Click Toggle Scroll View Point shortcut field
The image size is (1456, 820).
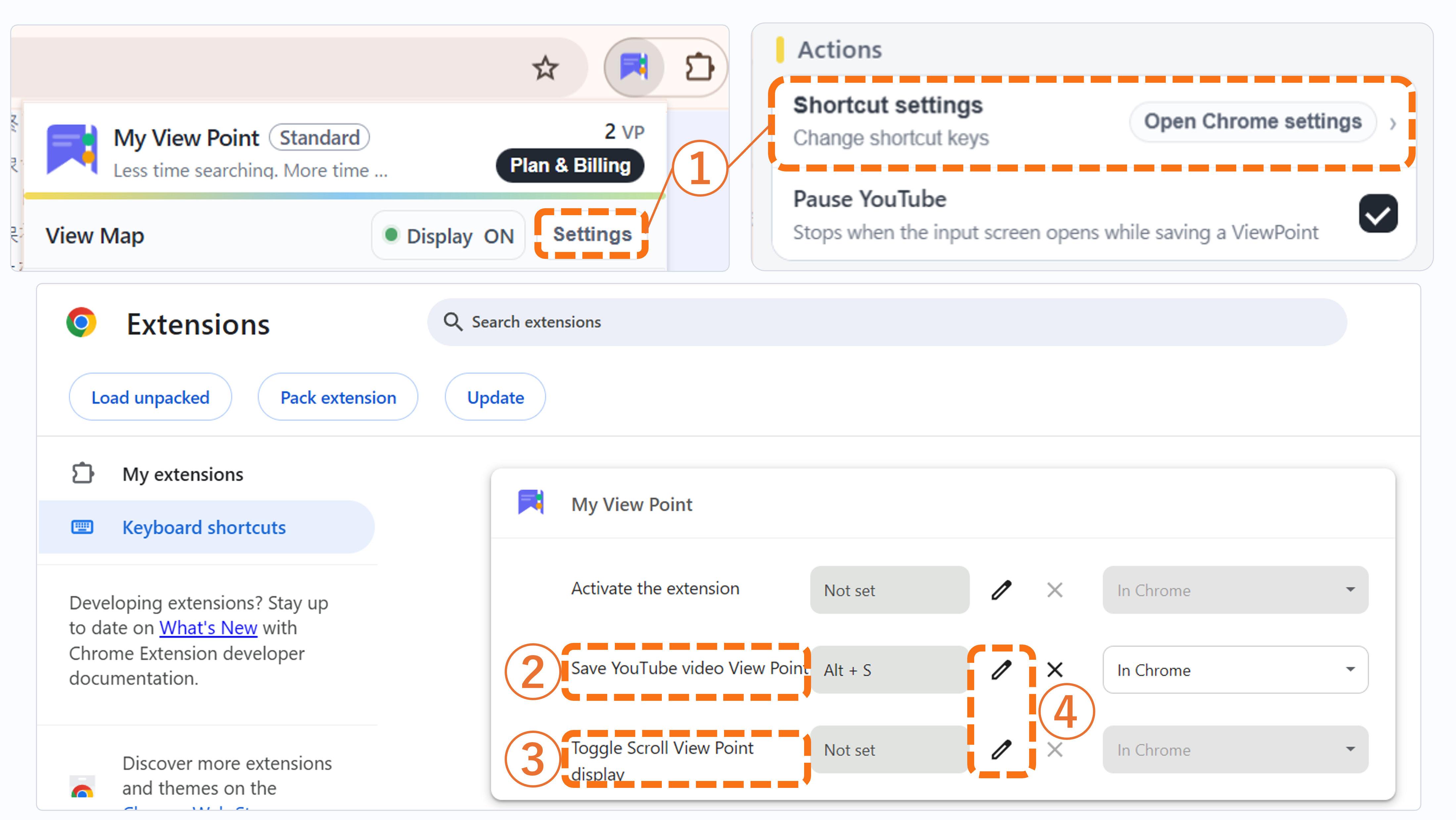pos(890,749)
